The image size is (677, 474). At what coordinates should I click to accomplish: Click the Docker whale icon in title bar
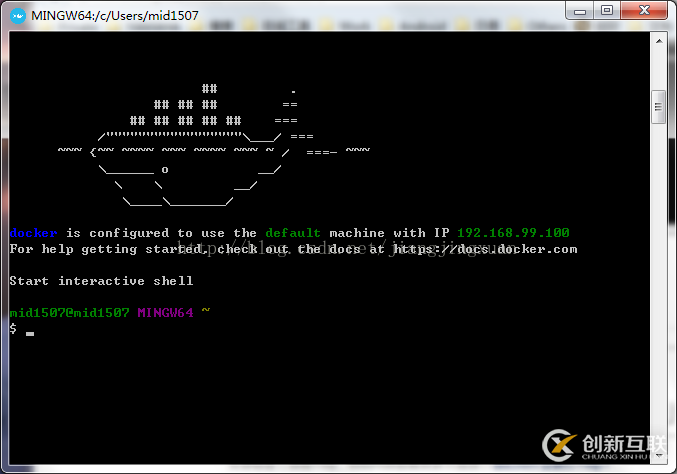coord(18,16)
